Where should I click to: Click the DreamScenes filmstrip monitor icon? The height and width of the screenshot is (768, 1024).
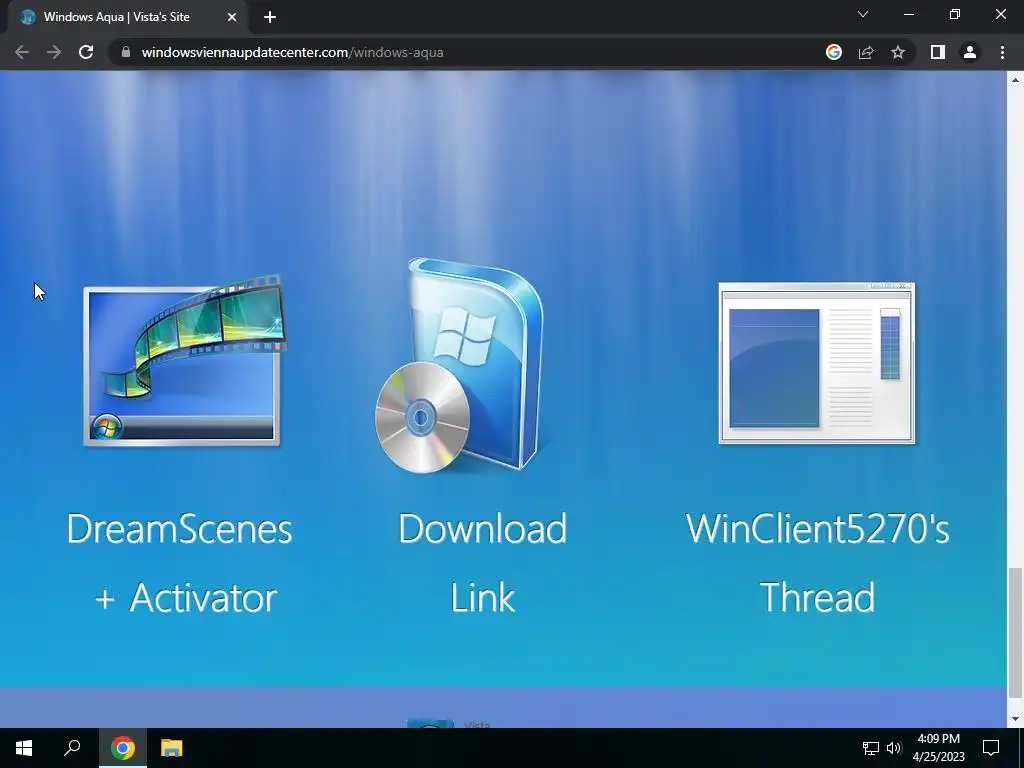pos(184,360)
